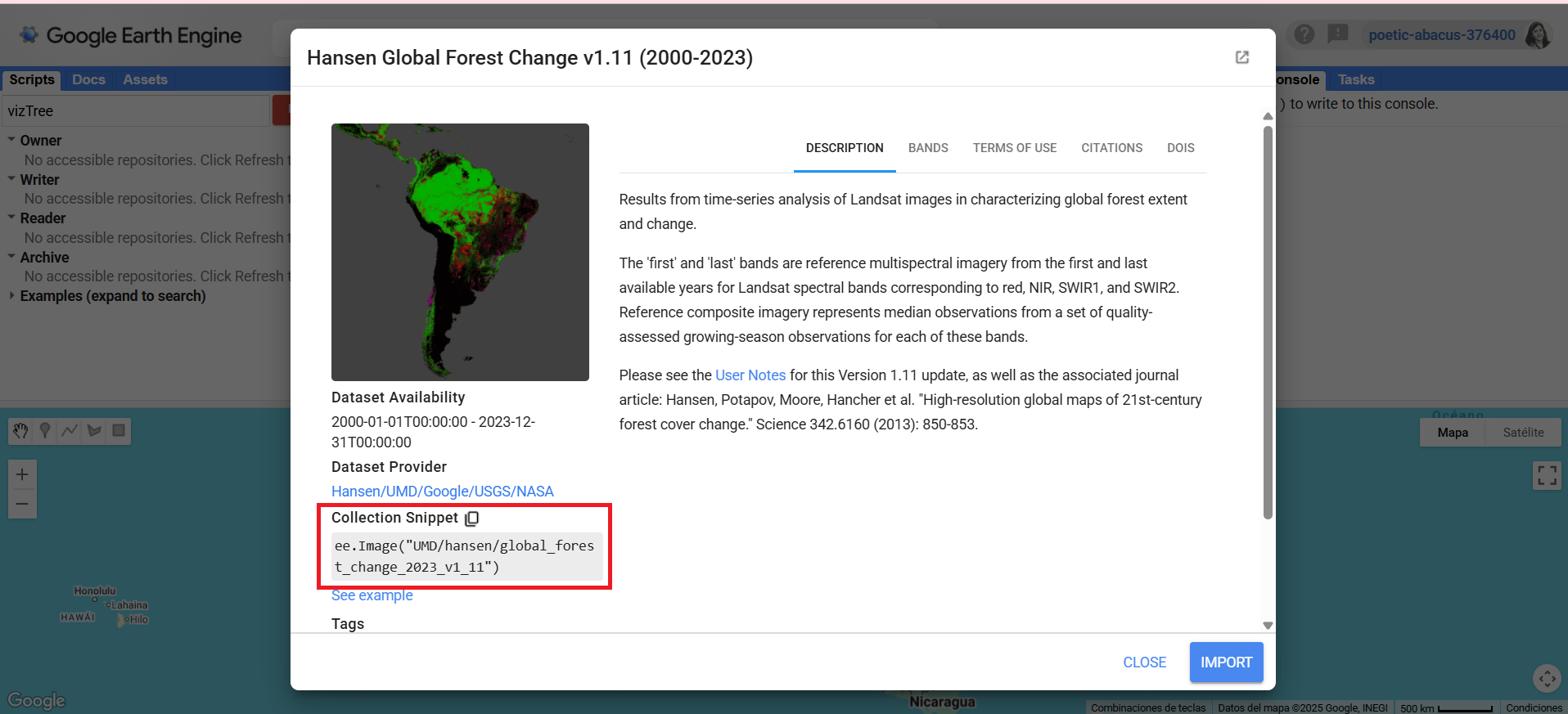The height and width of the screenshot is (714, 1568).
Task: Click the ee.Image collection snippet code
Action: (466, 556)
